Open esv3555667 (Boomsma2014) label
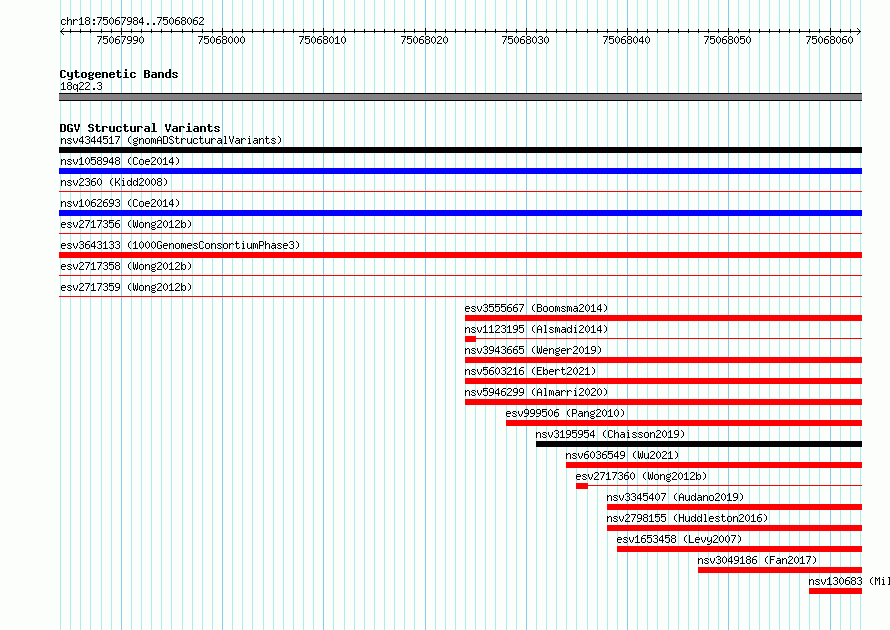The image size is (890, 630). [536, 308]
